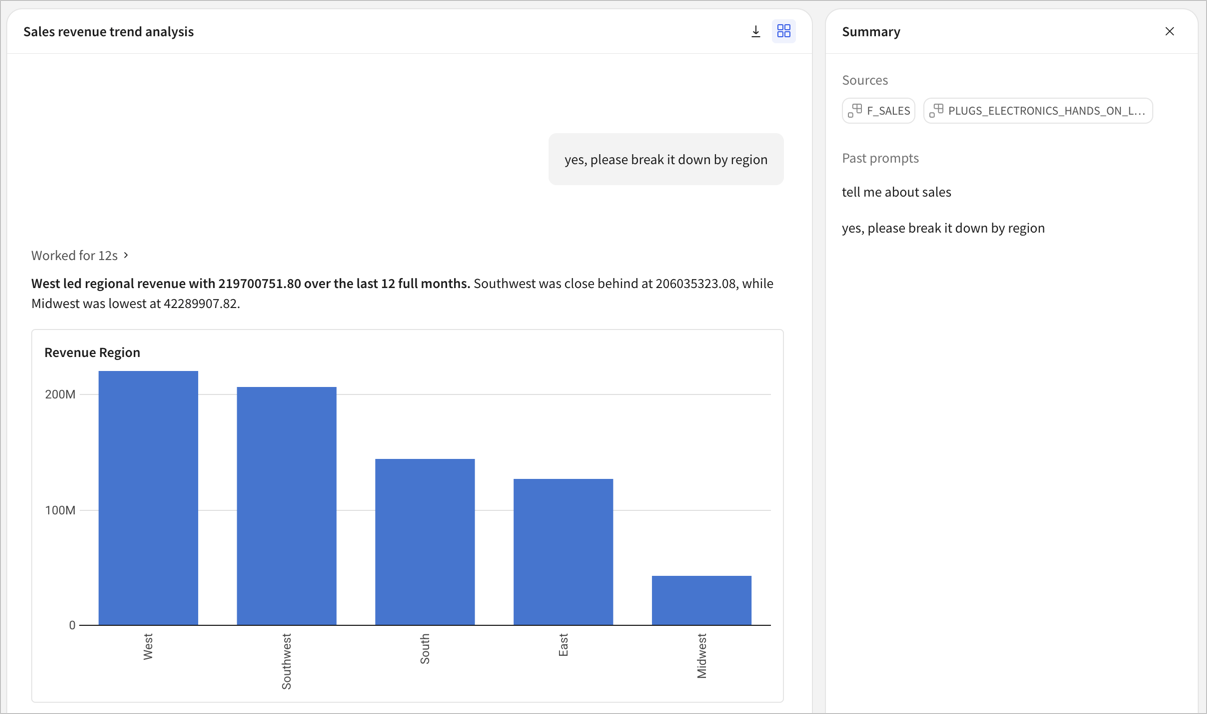This screenshot has width=1207, height=714.
Task: Click the Southwest bar in the chart
Action: [x=287, y=506]
